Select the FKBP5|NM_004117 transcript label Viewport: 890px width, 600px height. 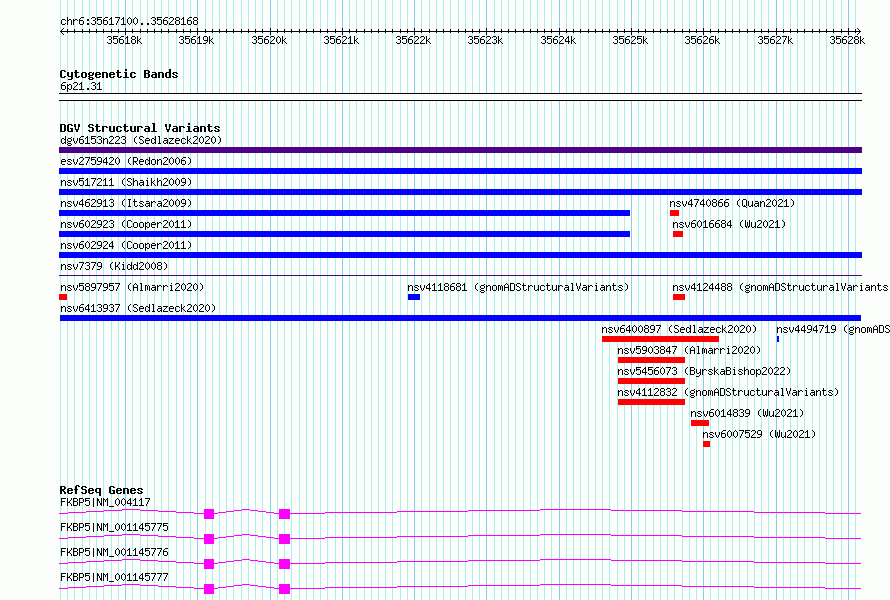tap(105, 502)
